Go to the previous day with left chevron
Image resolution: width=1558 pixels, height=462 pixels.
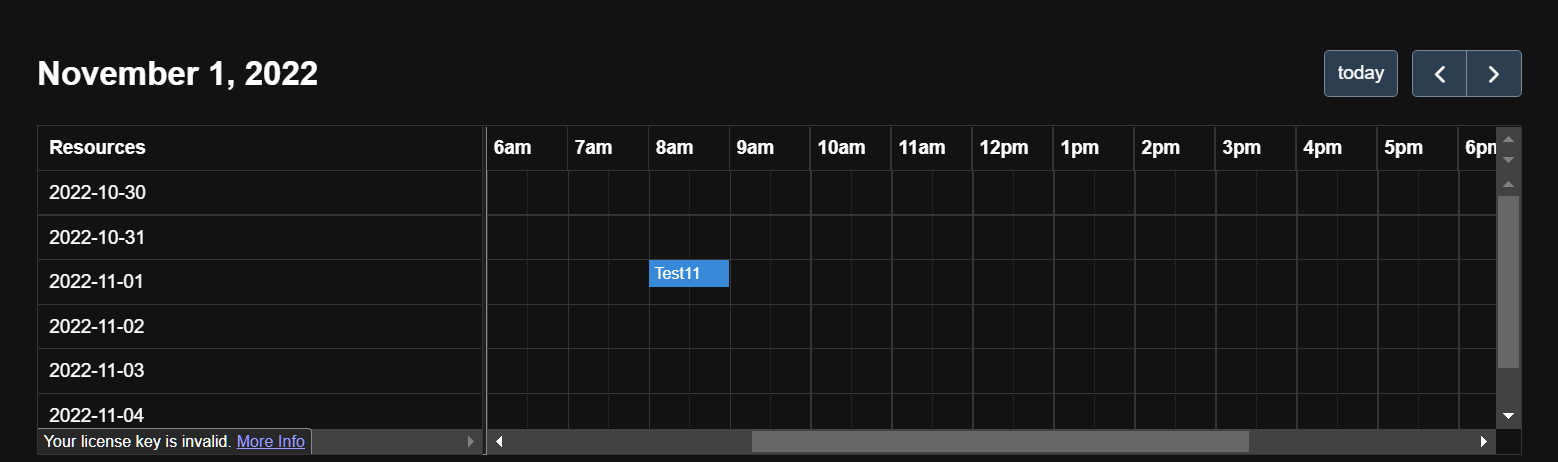[1440, 74]
